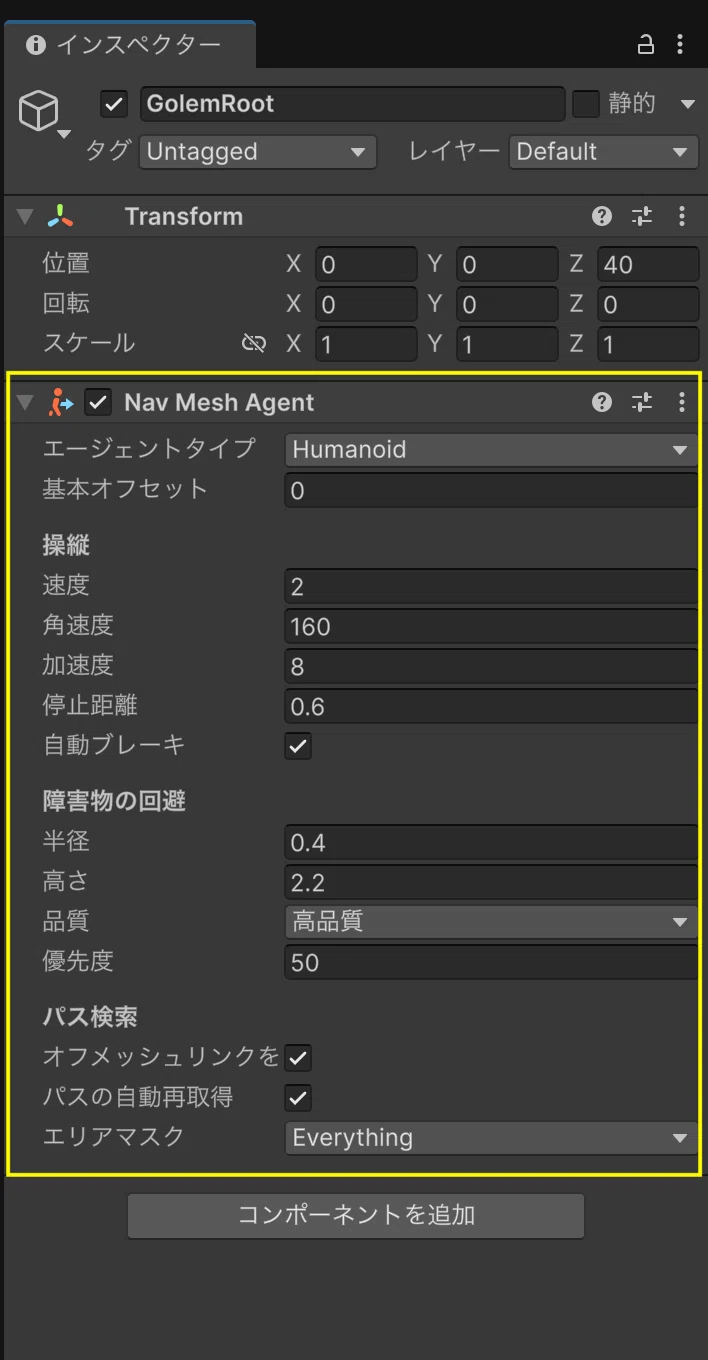Toggle オフメッシュリンク checkbox
The image size is (708, 1360).
click(298, 1058)
